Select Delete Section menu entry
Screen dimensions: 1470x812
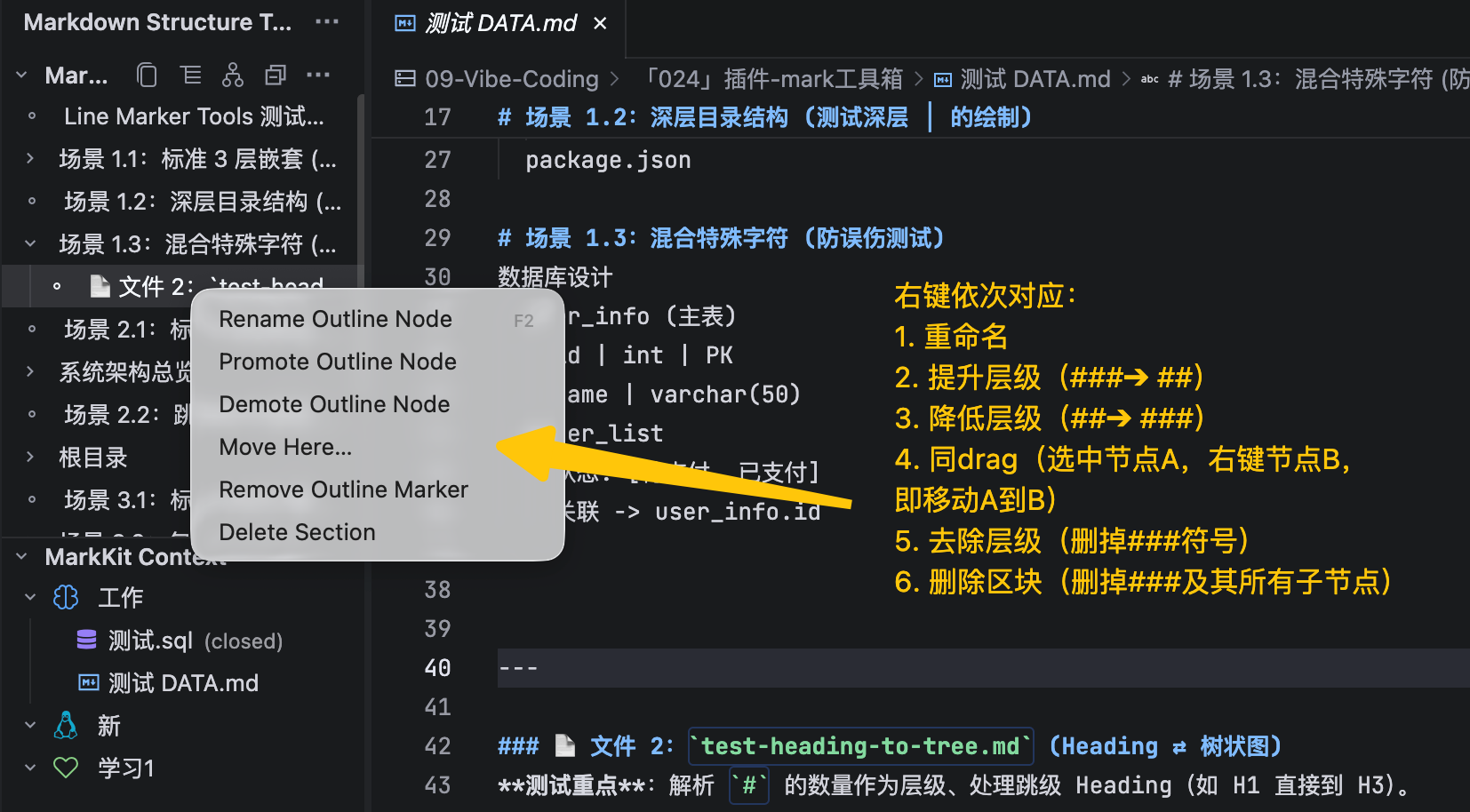tap(378, 532)
